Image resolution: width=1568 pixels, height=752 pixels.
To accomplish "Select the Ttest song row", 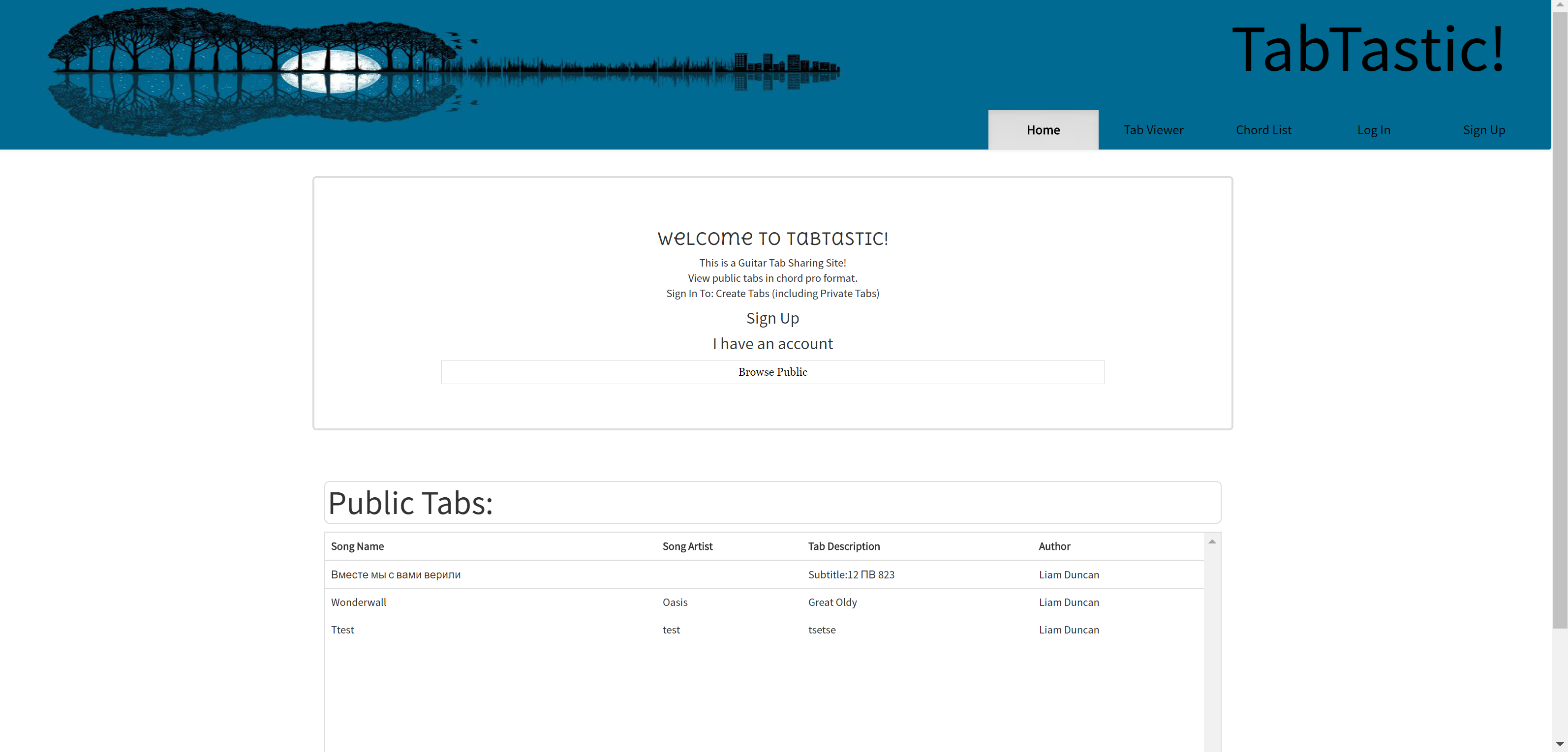I will pyautogui.click(x=343, y=630).
